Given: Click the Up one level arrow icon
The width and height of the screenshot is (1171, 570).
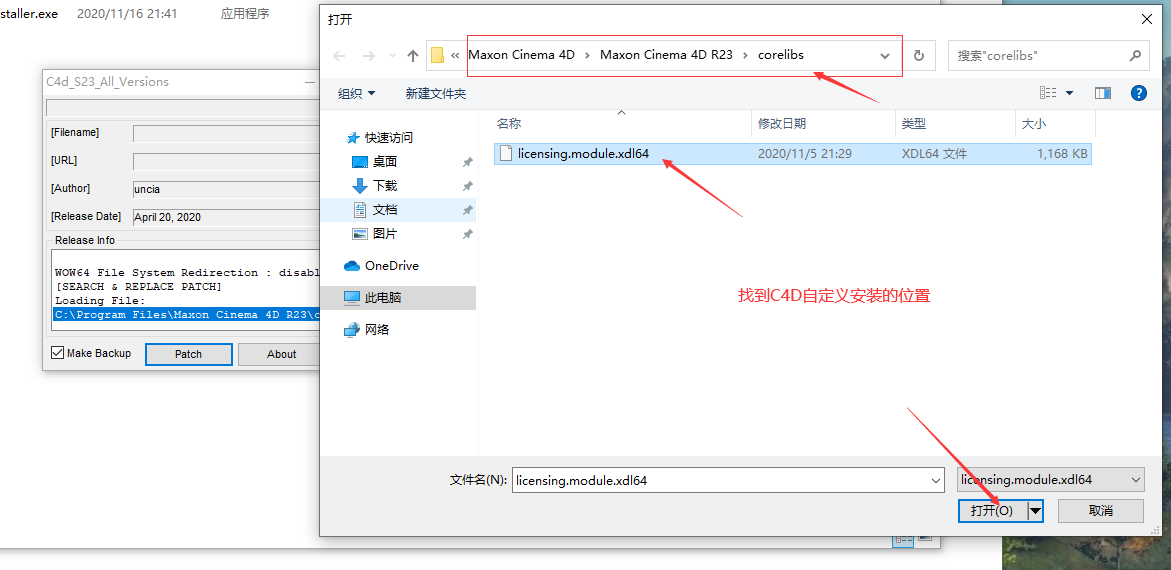Looking at the screenshot, I should pyautogui.click(x=413, y=55).
